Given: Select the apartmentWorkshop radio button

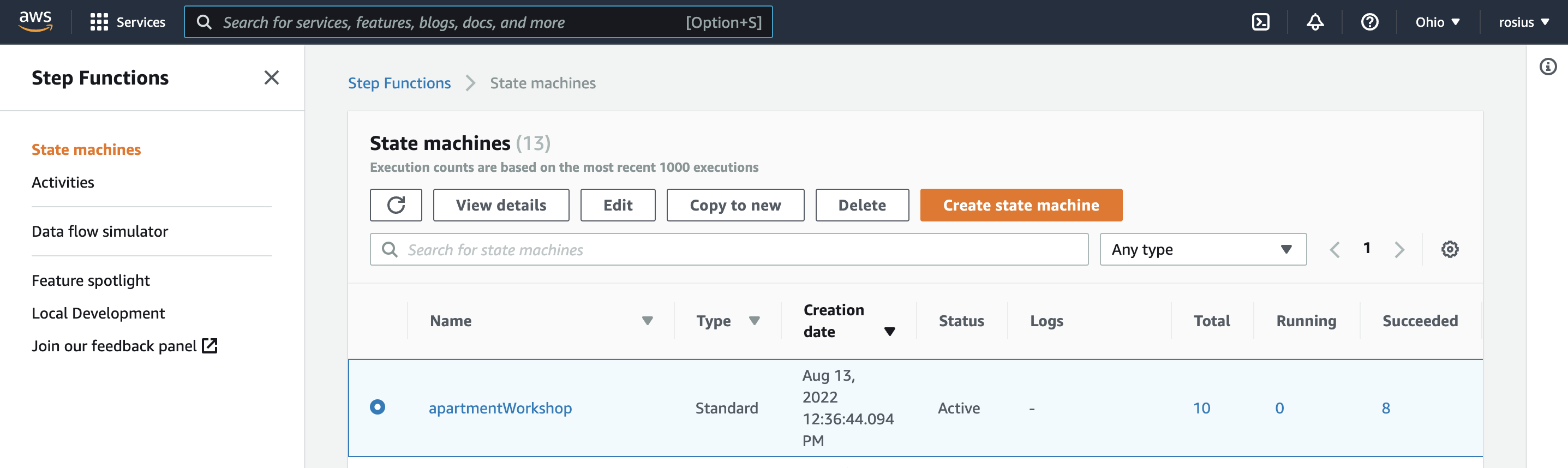Looking at the screenshot, I should [x=378, y=406].
